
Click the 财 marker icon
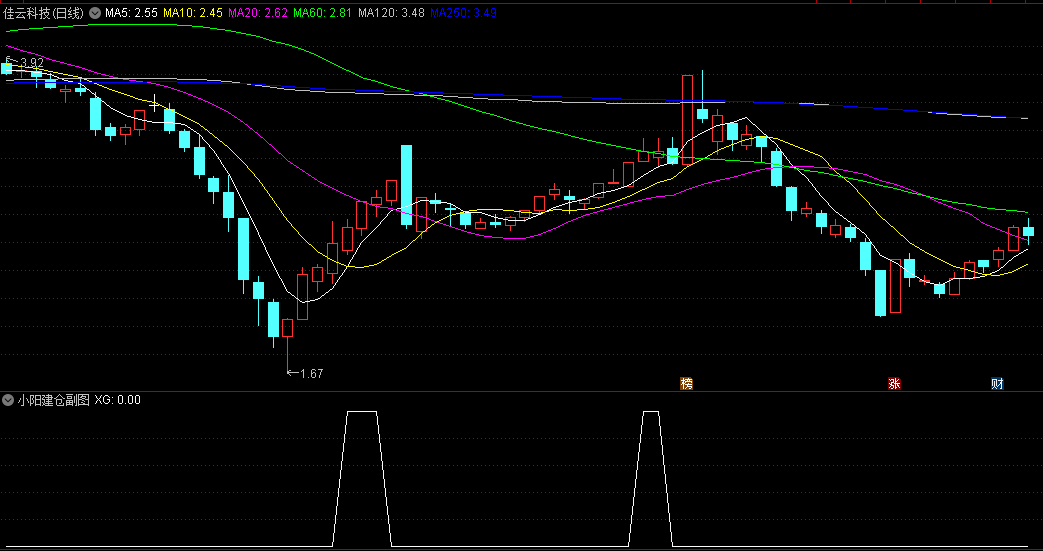997,383
